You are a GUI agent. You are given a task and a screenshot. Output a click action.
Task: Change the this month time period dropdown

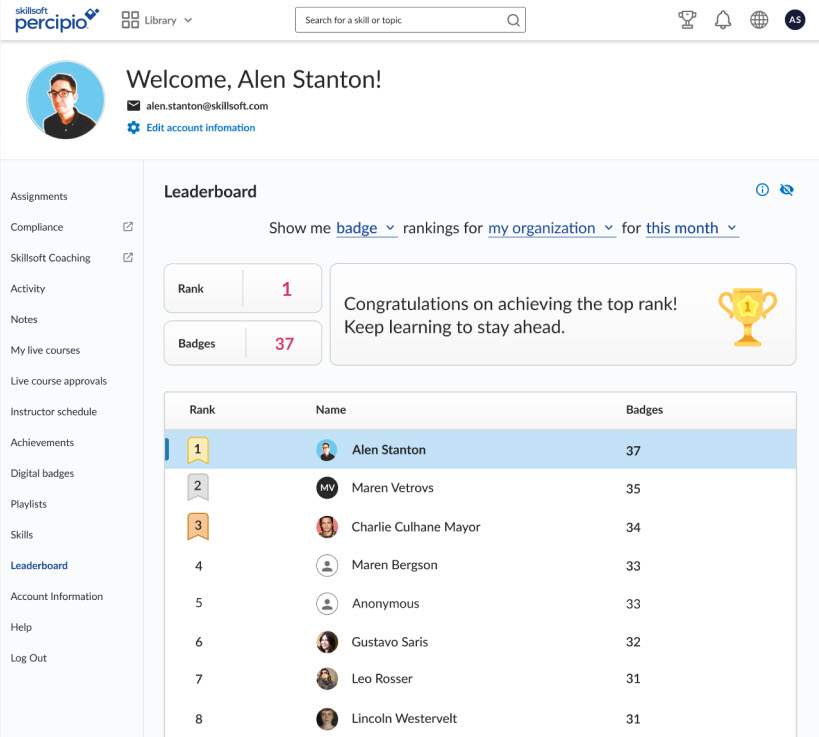point(691,228)
